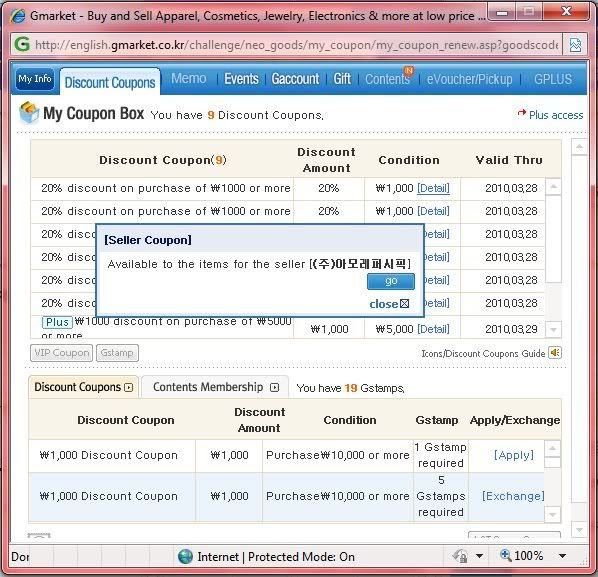Switch to the Contents Membership tab
The image size is (598, 577).
[215, 387]
